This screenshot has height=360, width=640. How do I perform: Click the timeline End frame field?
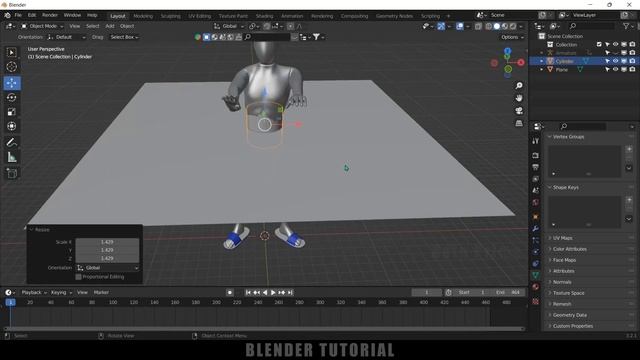click(x=508, y=292)
